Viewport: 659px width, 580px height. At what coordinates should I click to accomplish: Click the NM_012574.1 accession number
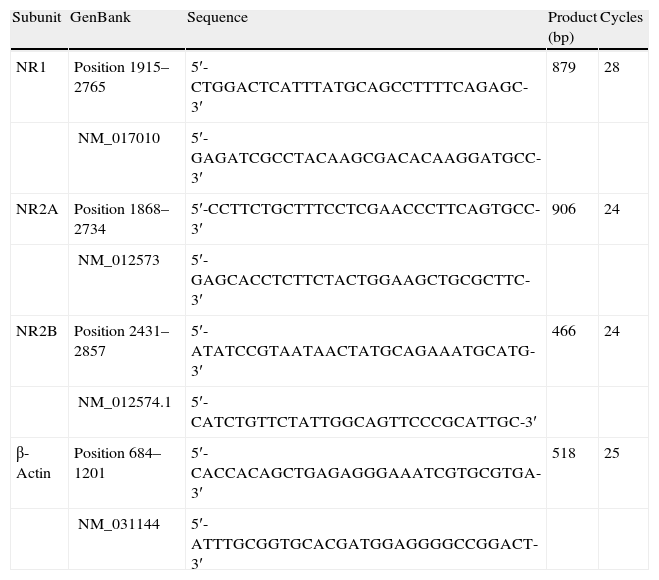[125, 402]
